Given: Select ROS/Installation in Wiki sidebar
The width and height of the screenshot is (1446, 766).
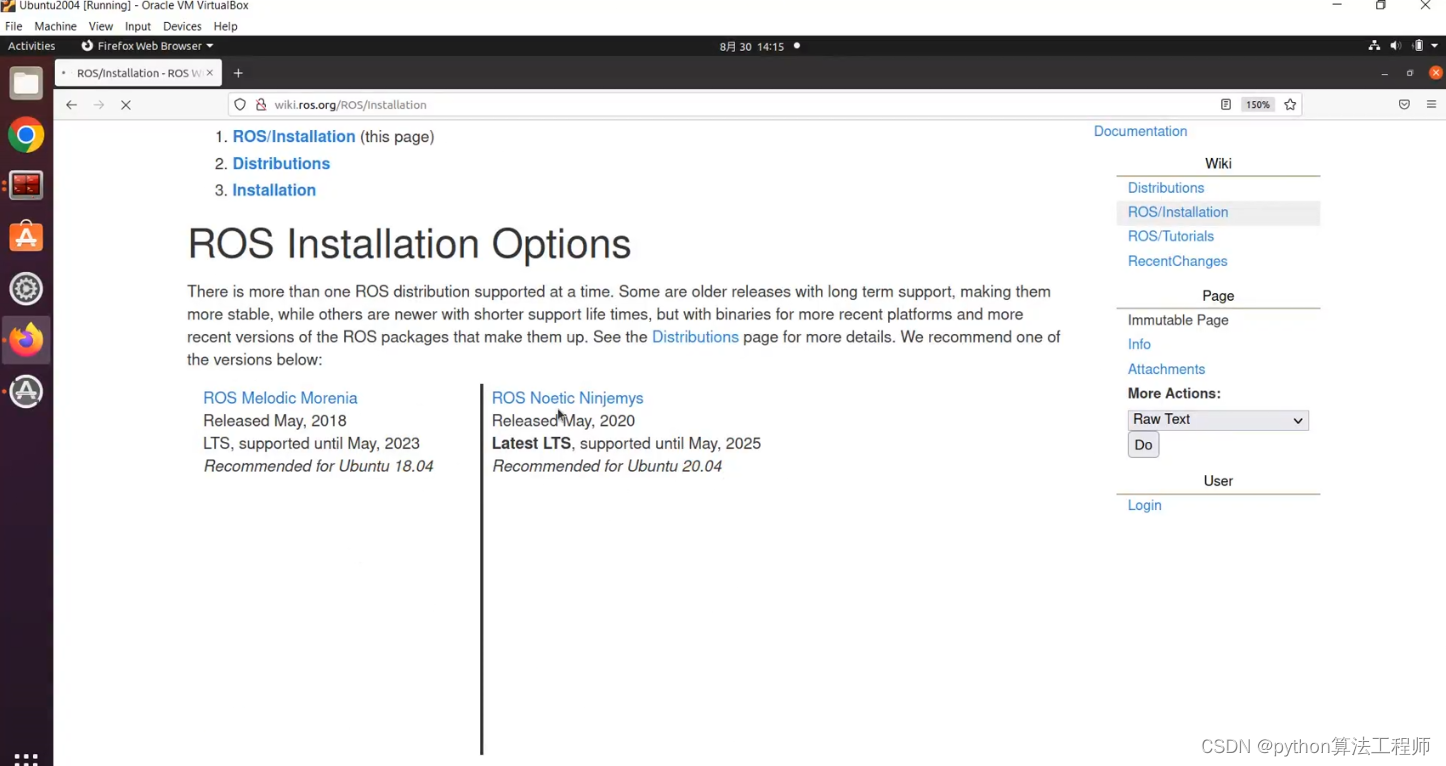Looking at the screenshot, I should 1178,212.
